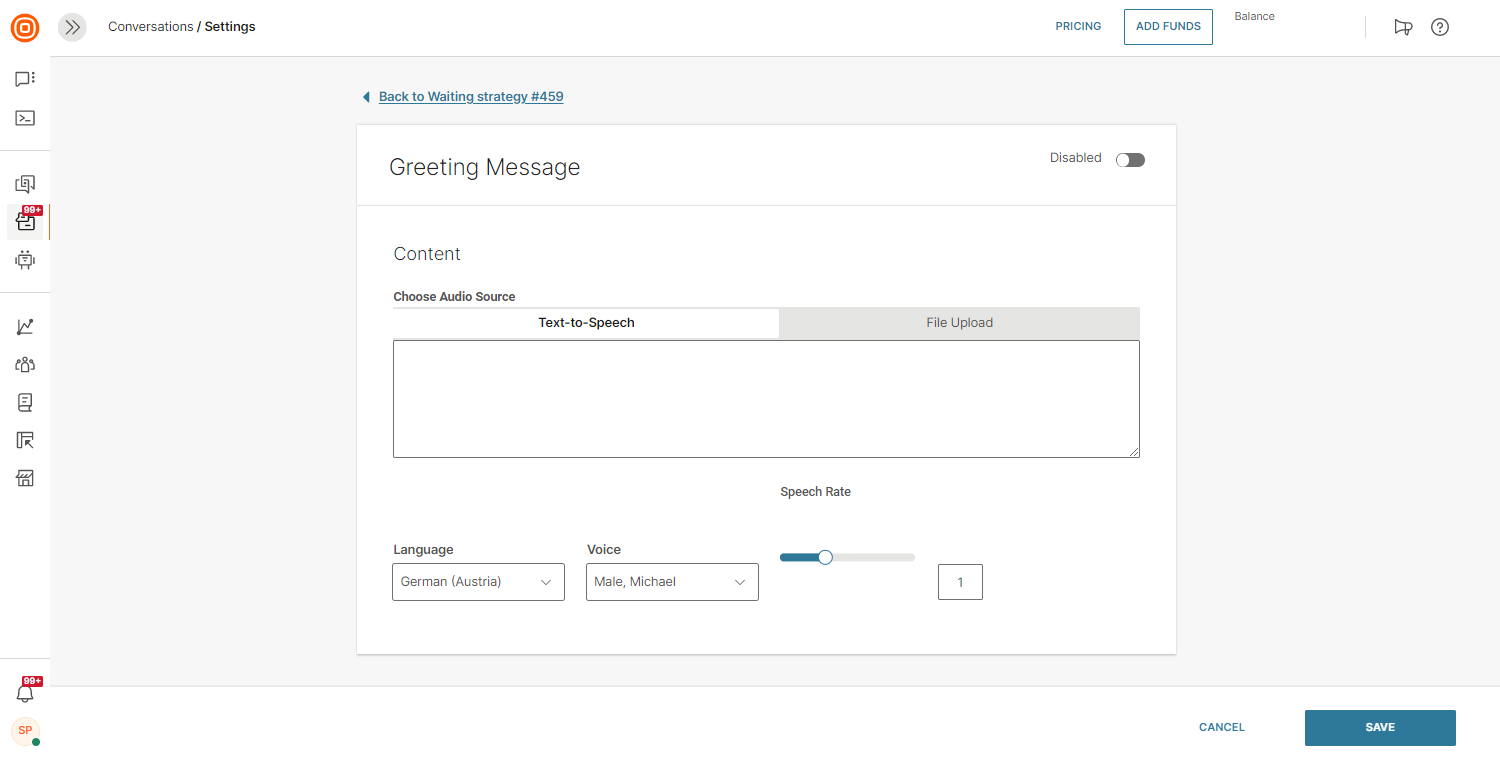Click the megaphone announcements icon

[x=1403, y=28]
